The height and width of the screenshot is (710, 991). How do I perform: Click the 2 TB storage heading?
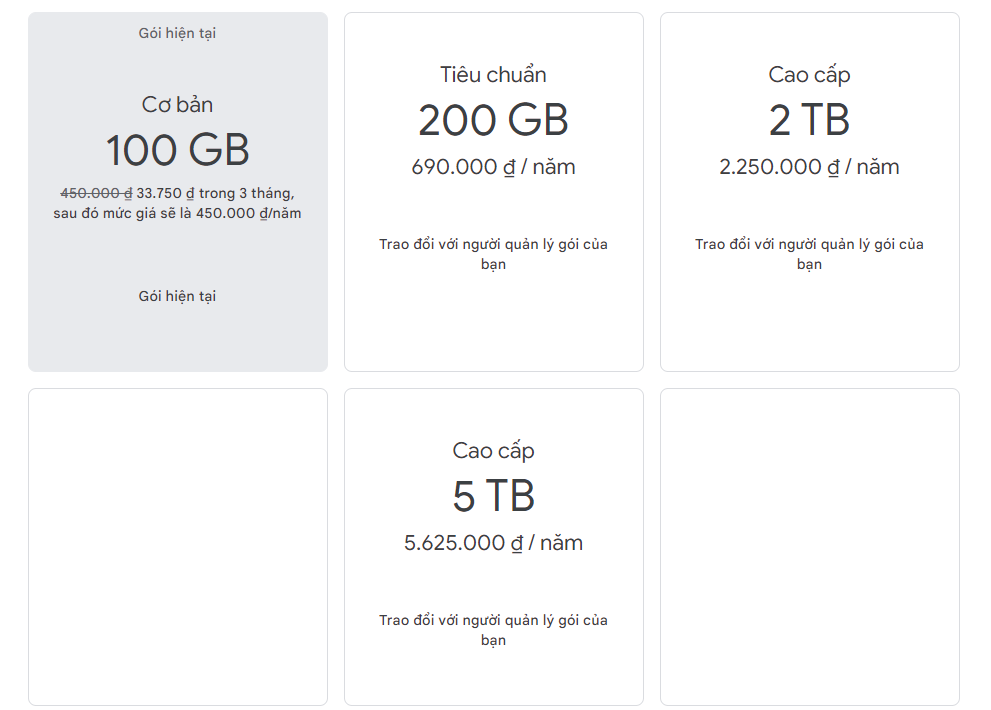pos(809,121)
